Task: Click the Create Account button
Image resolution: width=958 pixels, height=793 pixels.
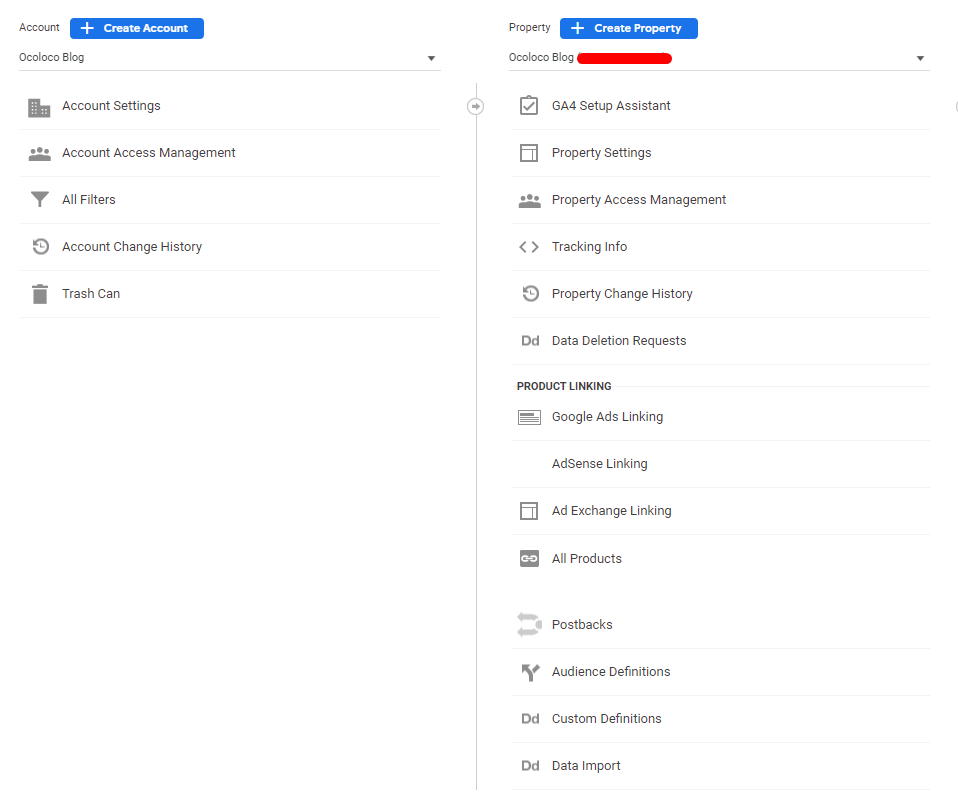Action: pos(137,28)
